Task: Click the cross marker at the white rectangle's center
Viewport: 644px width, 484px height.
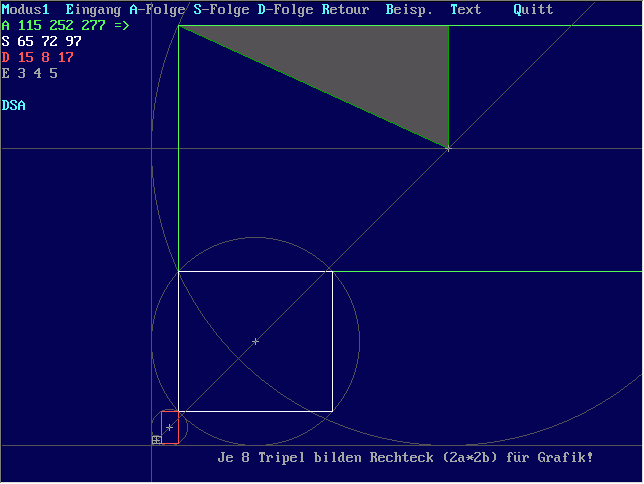Action: [x=255, y=341]
